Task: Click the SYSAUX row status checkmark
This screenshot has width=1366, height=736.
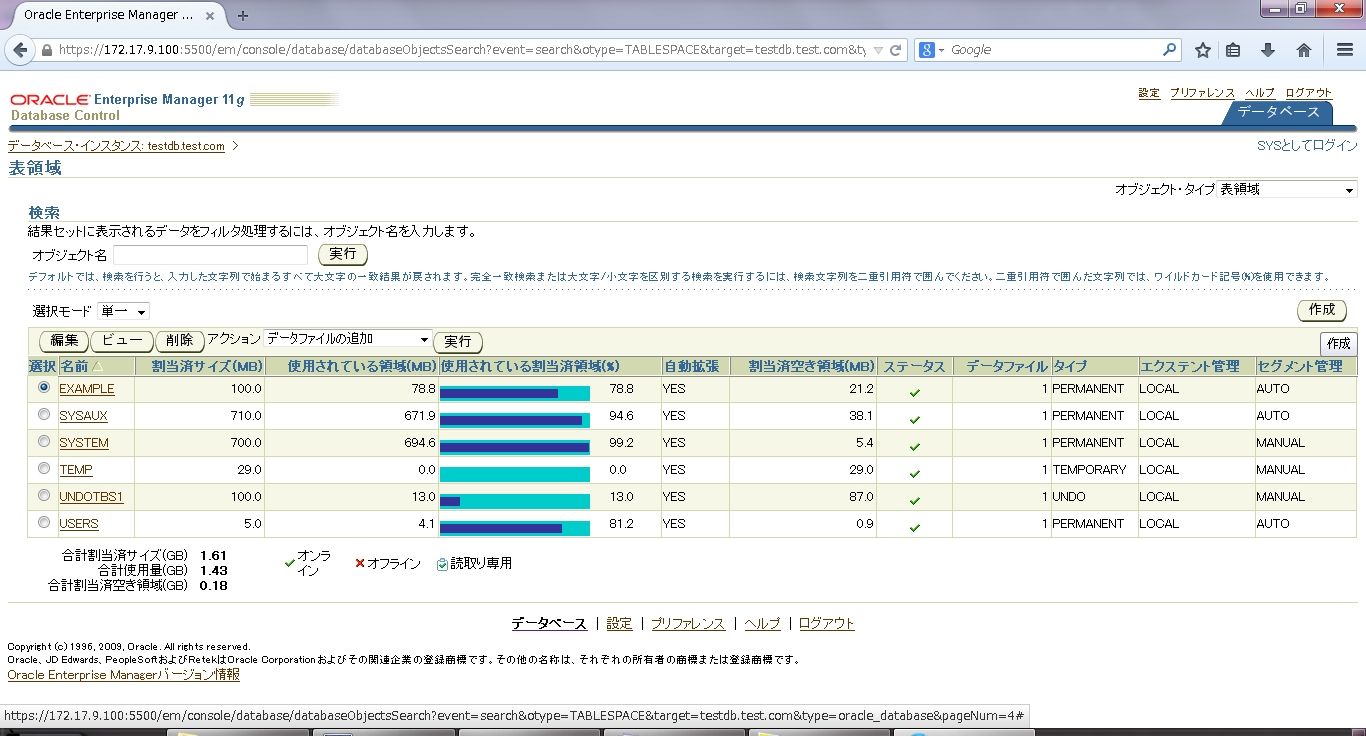Action: 914,419
